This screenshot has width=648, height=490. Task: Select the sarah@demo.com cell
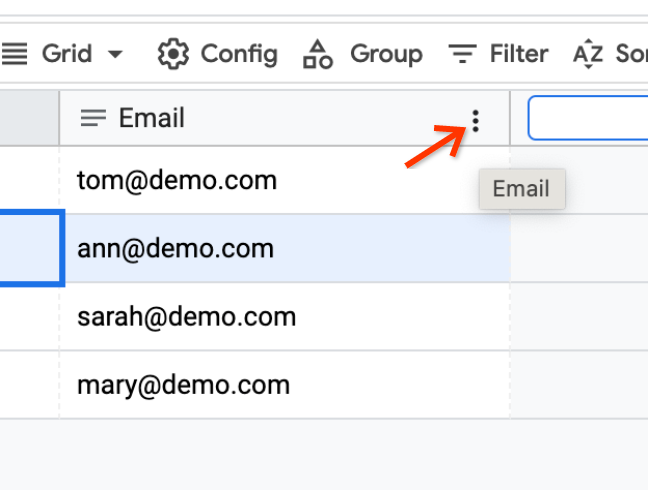click(x=186, y=317)
